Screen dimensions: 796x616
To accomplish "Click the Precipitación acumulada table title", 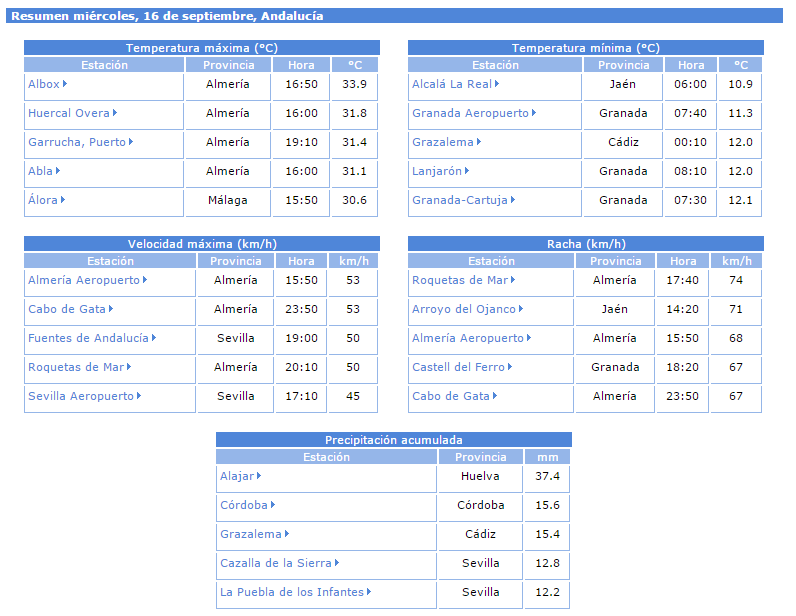I will click(394, 440).
